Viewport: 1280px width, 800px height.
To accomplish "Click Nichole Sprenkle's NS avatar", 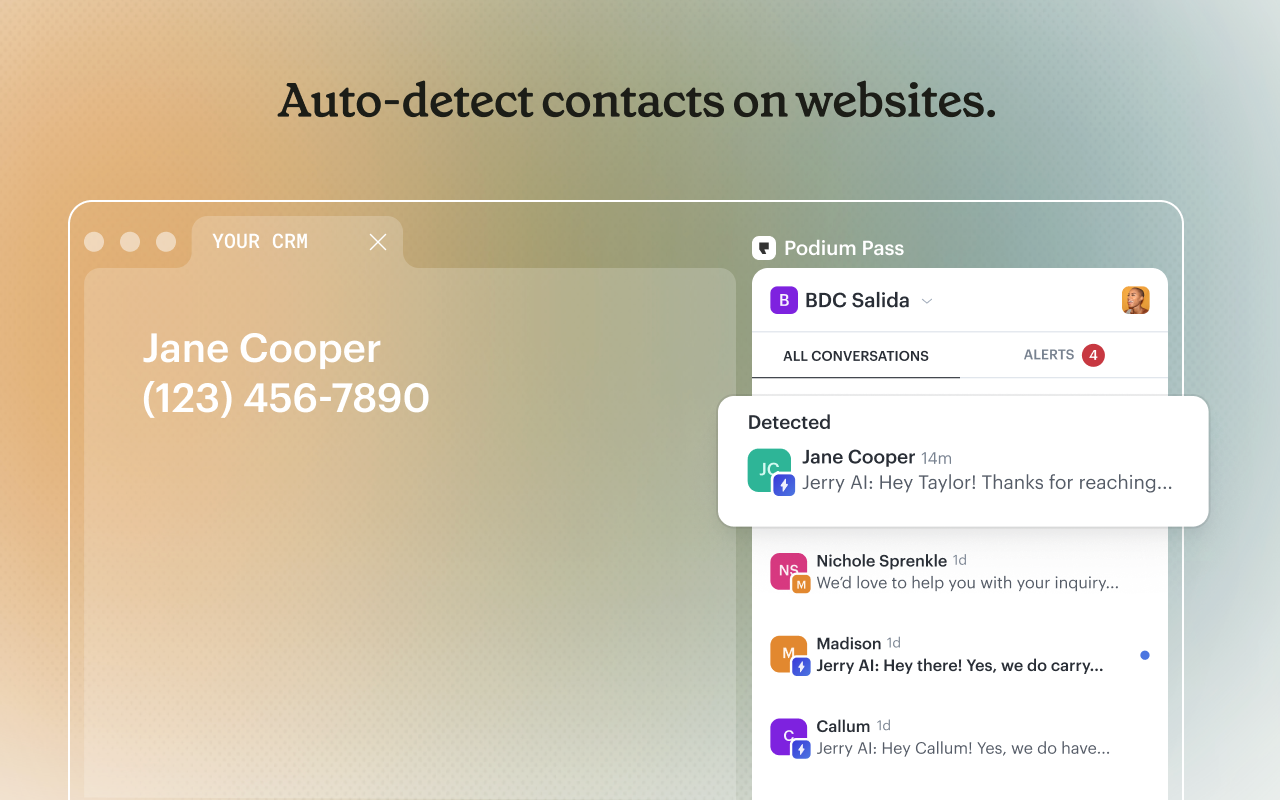I will pyautogui.click(x=788, y=571).
